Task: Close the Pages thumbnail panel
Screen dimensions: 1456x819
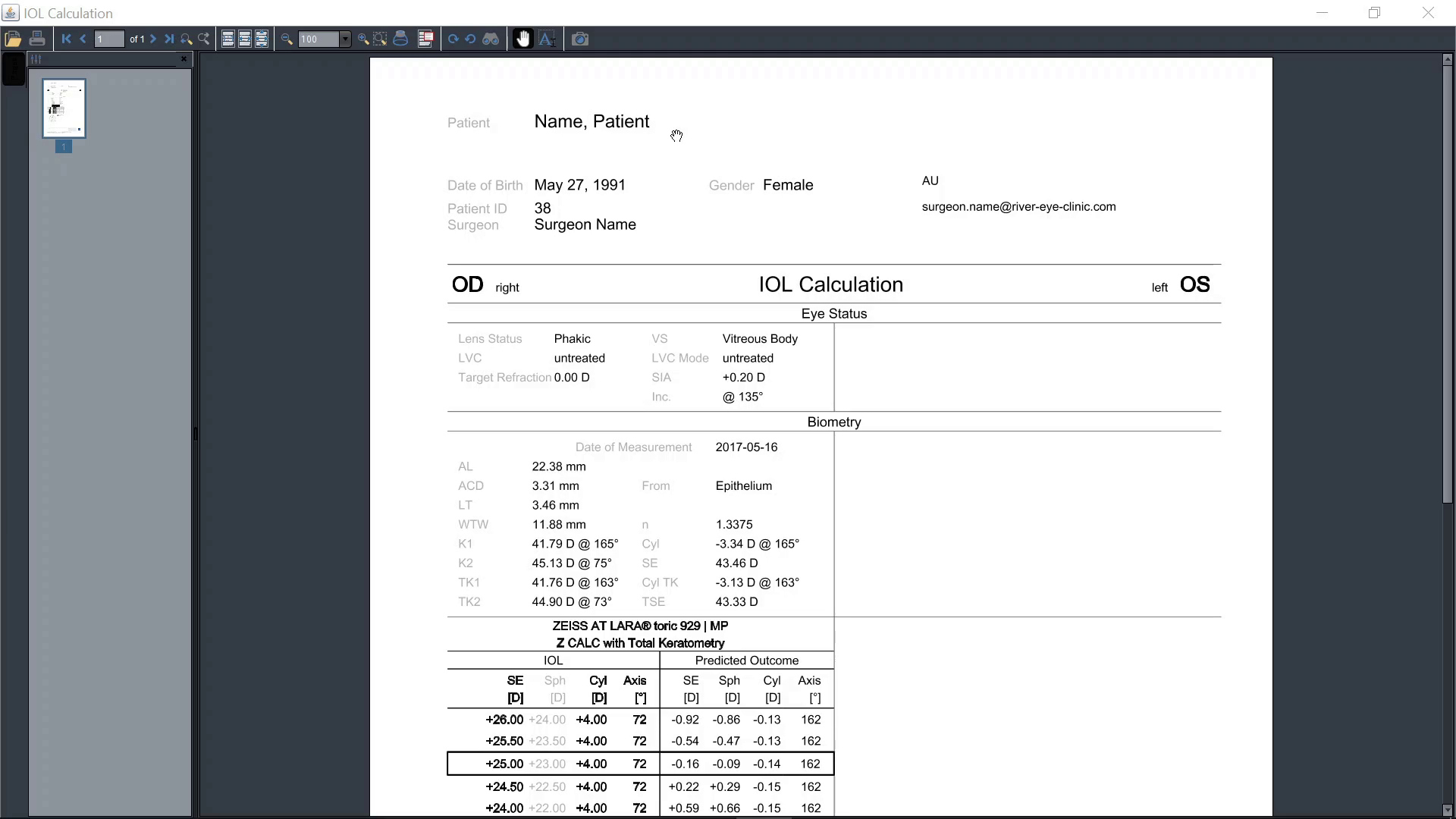Action: click(x=184, y=59)
